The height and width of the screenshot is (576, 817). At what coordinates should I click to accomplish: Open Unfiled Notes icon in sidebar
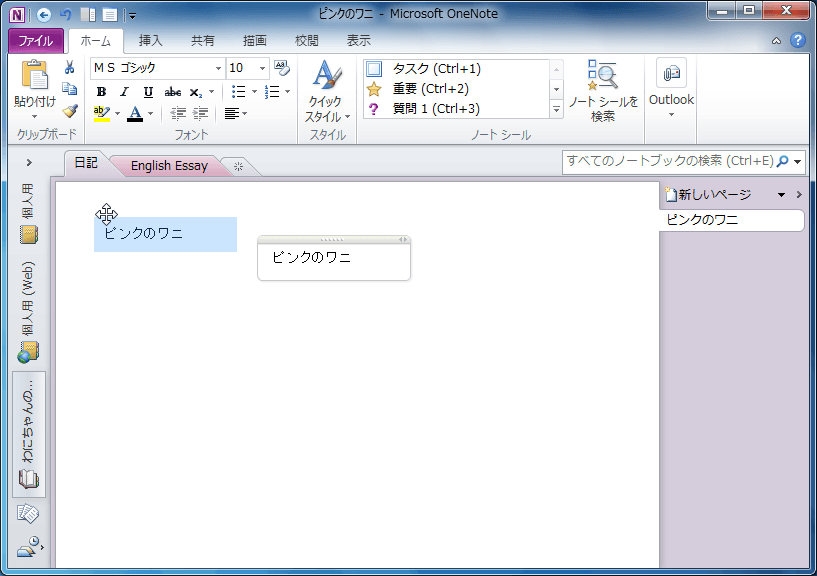28,514
